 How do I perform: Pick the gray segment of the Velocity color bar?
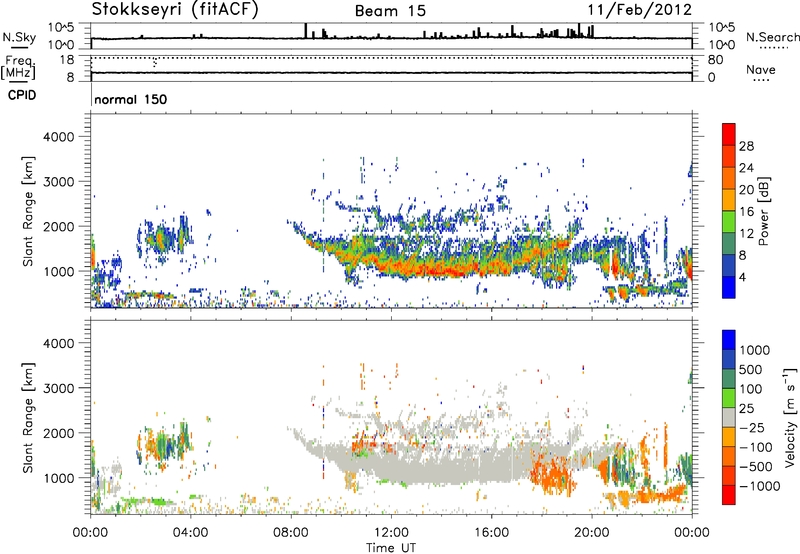729,417
